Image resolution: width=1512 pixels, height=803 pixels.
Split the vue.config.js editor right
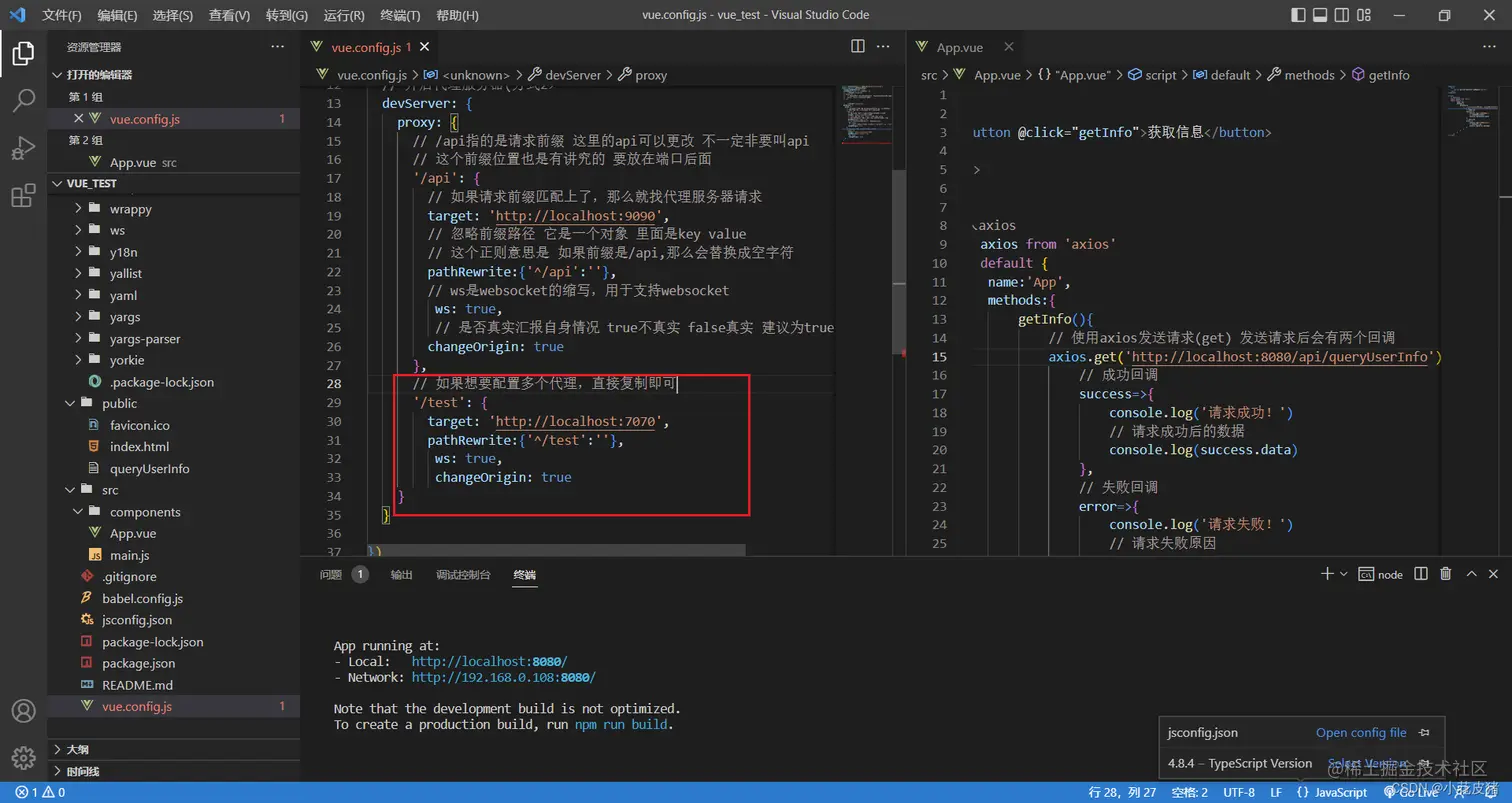tap(858, 46)
